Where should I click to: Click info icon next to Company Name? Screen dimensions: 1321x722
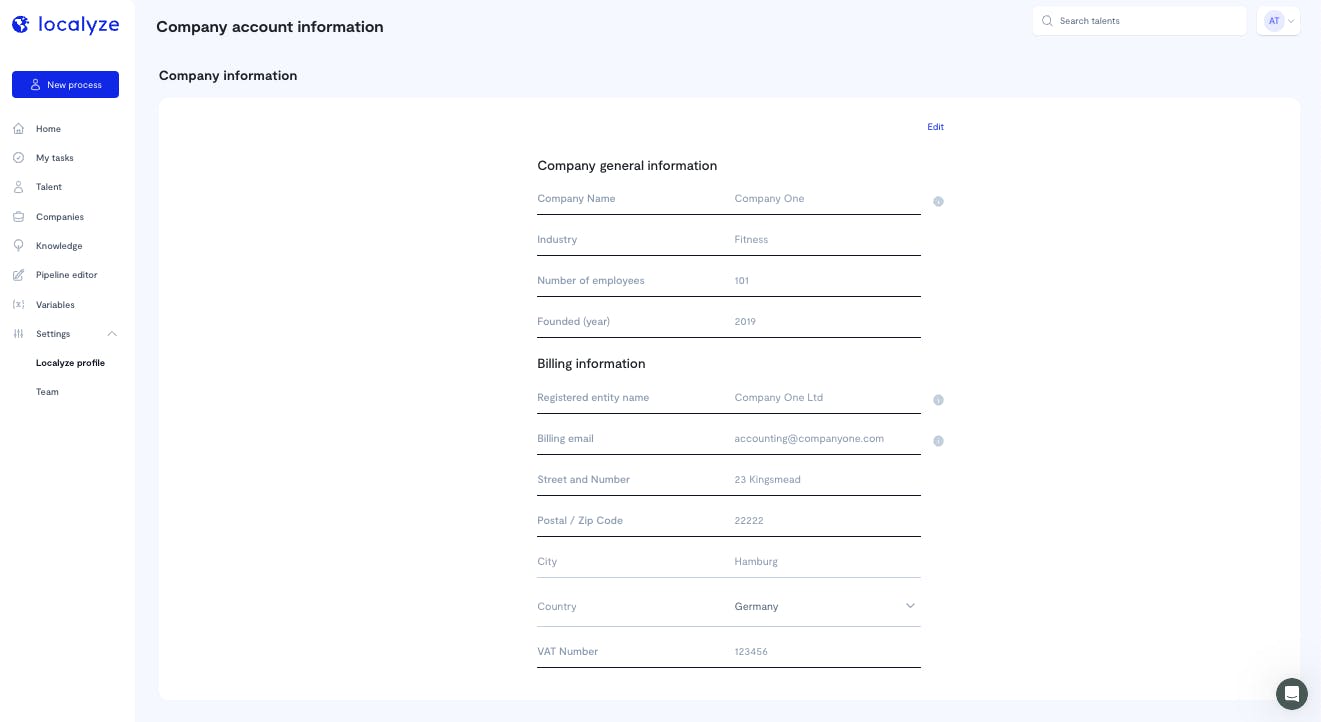point(938,202)
